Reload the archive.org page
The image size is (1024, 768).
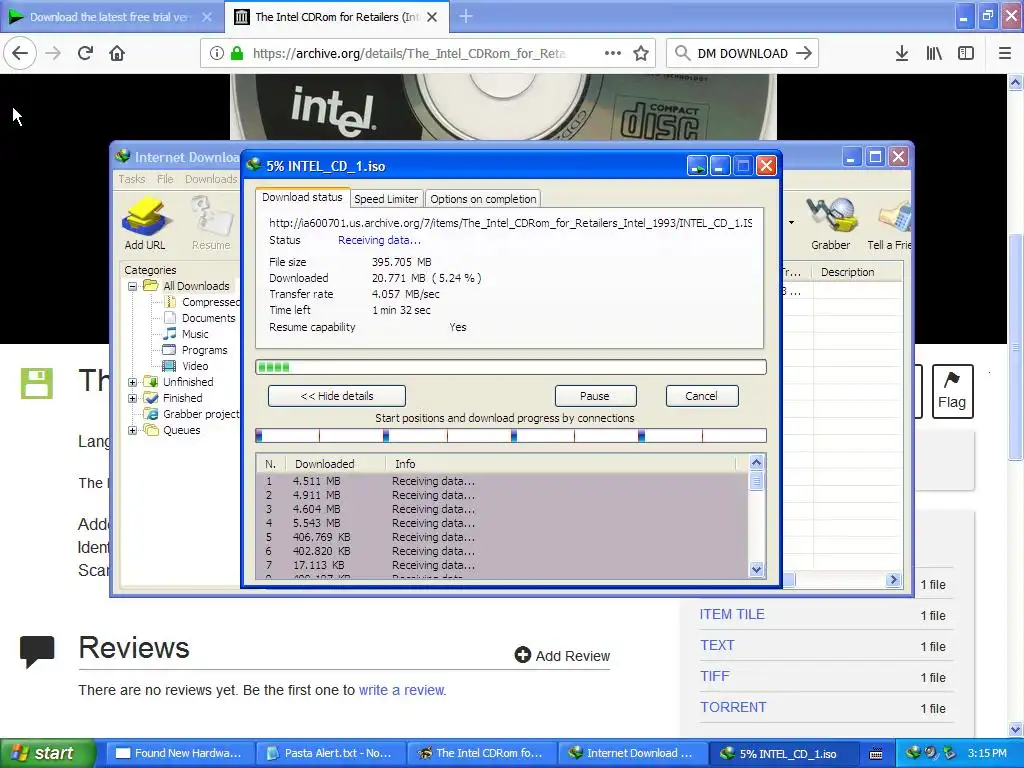tap(85, 54)
